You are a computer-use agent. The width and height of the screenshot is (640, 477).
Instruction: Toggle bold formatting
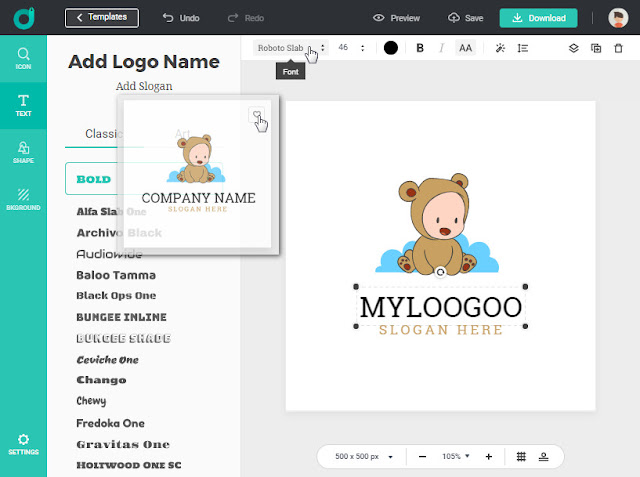[x=420, y=48]
